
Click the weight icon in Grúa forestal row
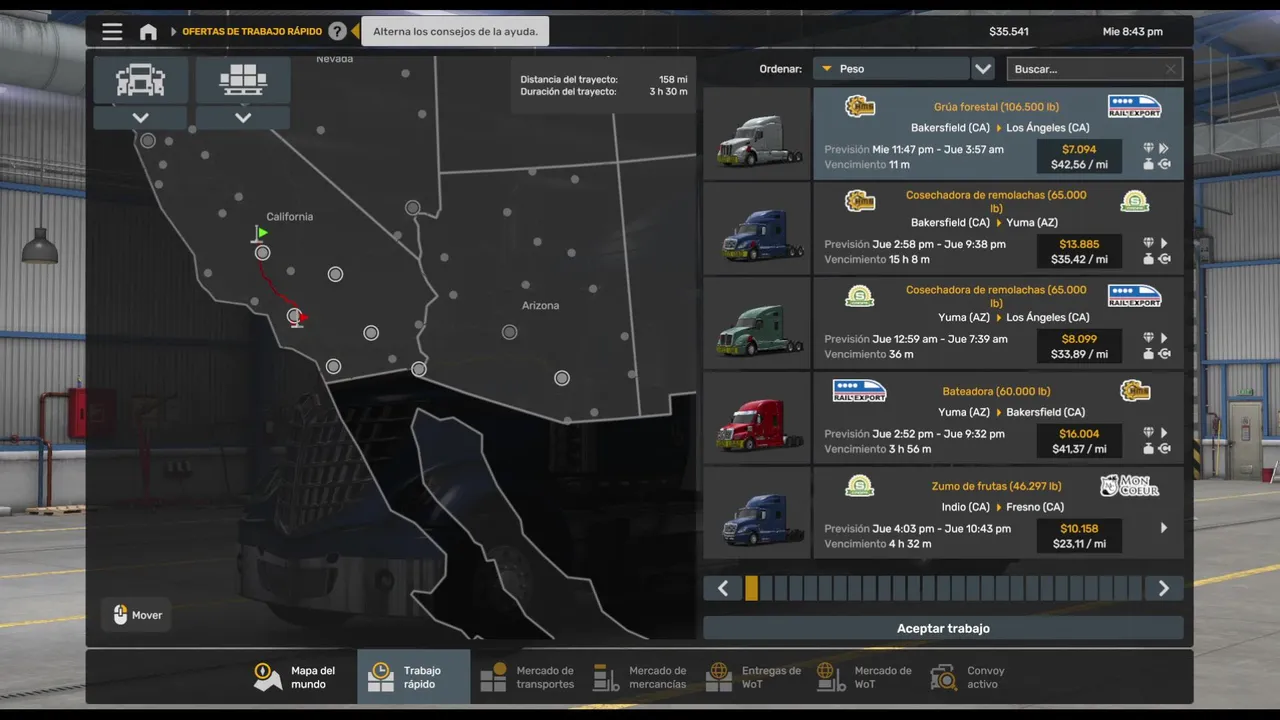[1148, 164]
